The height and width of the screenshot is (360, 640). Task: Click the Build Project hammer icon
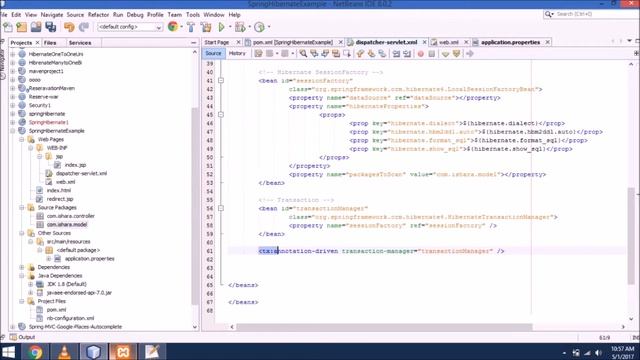191,27
